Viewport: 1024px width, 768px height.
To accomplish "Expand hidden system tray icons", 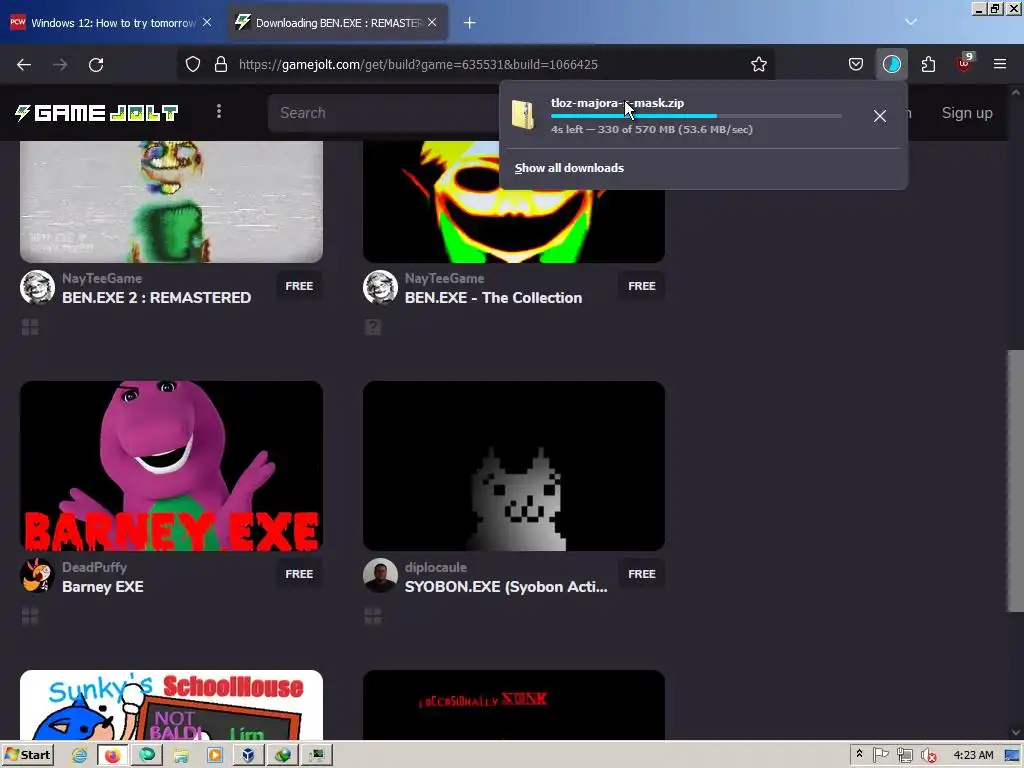I will tap(859, 754).
